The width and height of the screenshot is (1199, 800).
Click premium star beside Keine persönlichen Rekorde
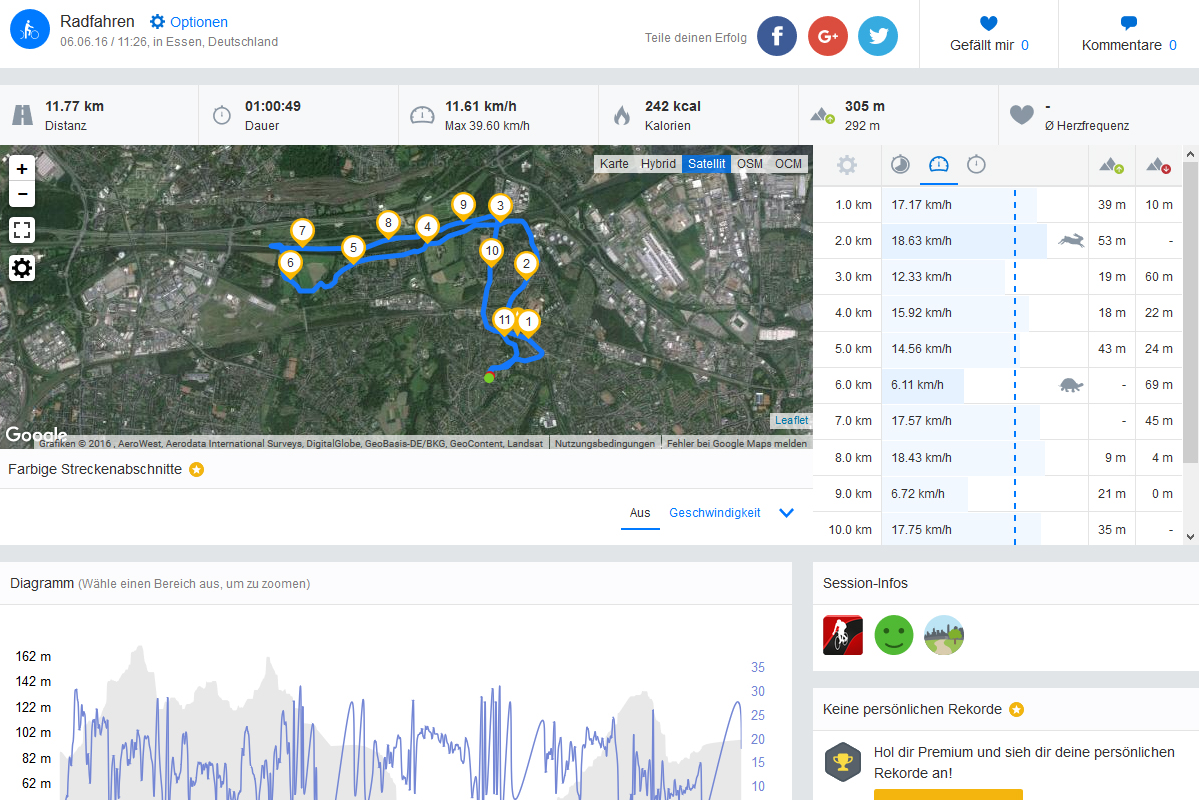coord(1016,710)
